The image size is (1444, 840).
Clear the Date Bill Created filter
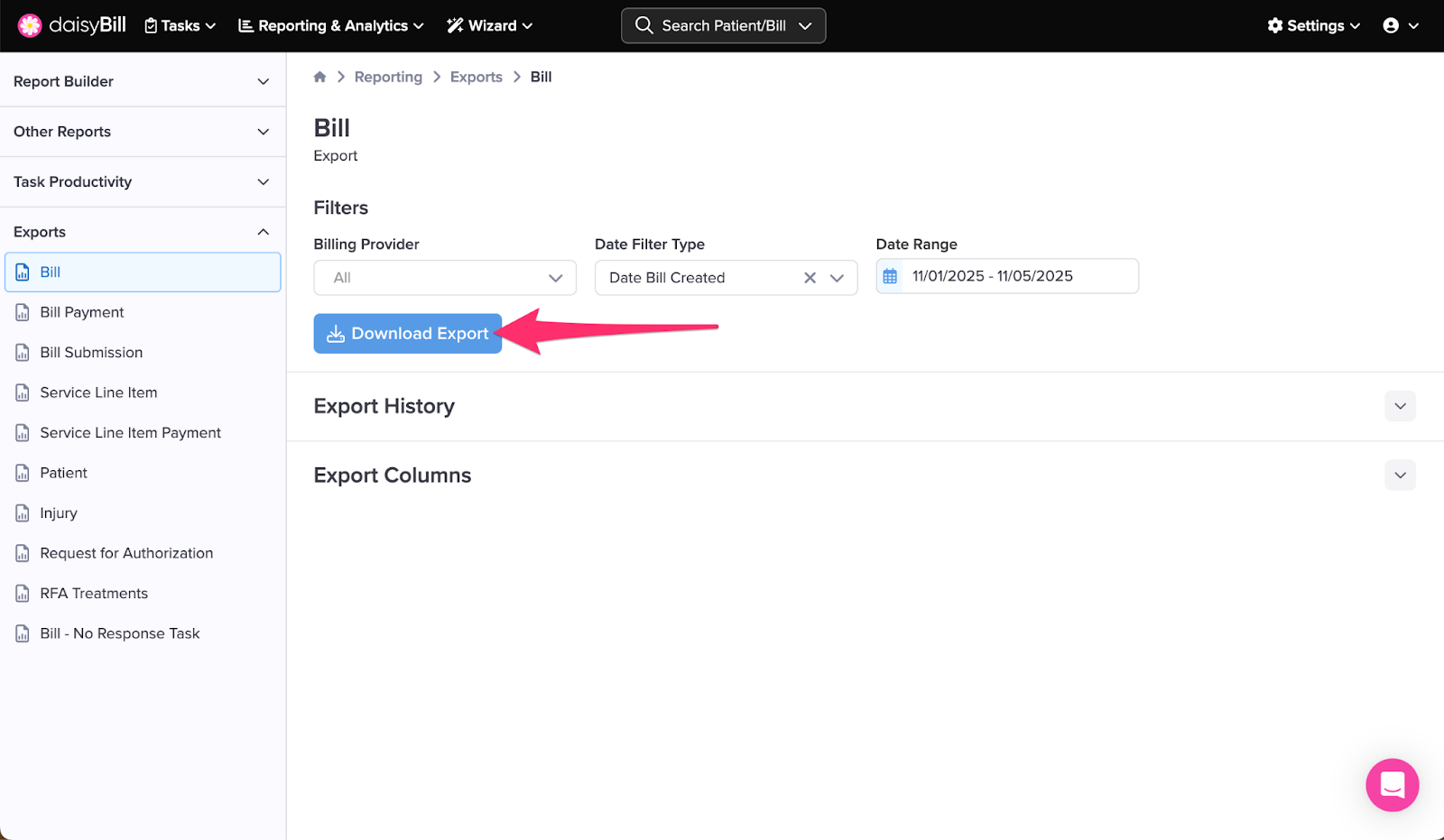[810, 278]
